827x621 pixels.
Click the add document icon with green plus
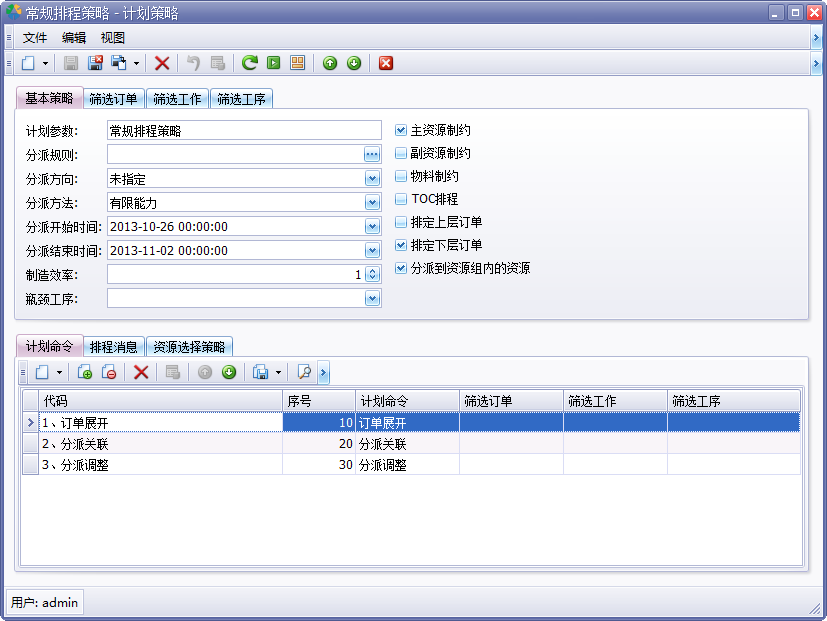coord(84,372)
